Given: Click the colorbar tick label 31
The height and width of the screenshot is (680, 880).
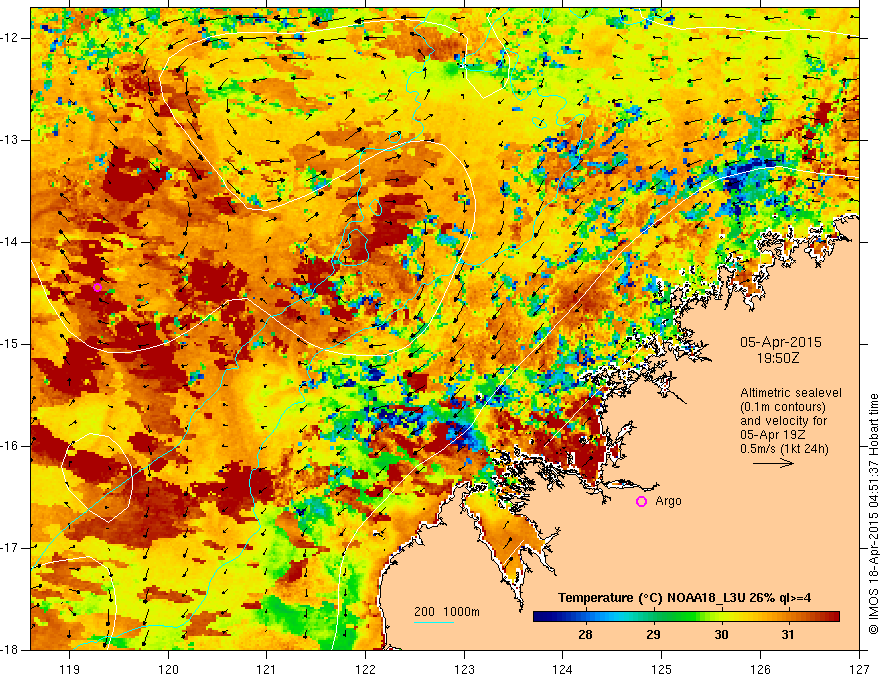Looking at the screenshot, I should [x=788, y=635].
